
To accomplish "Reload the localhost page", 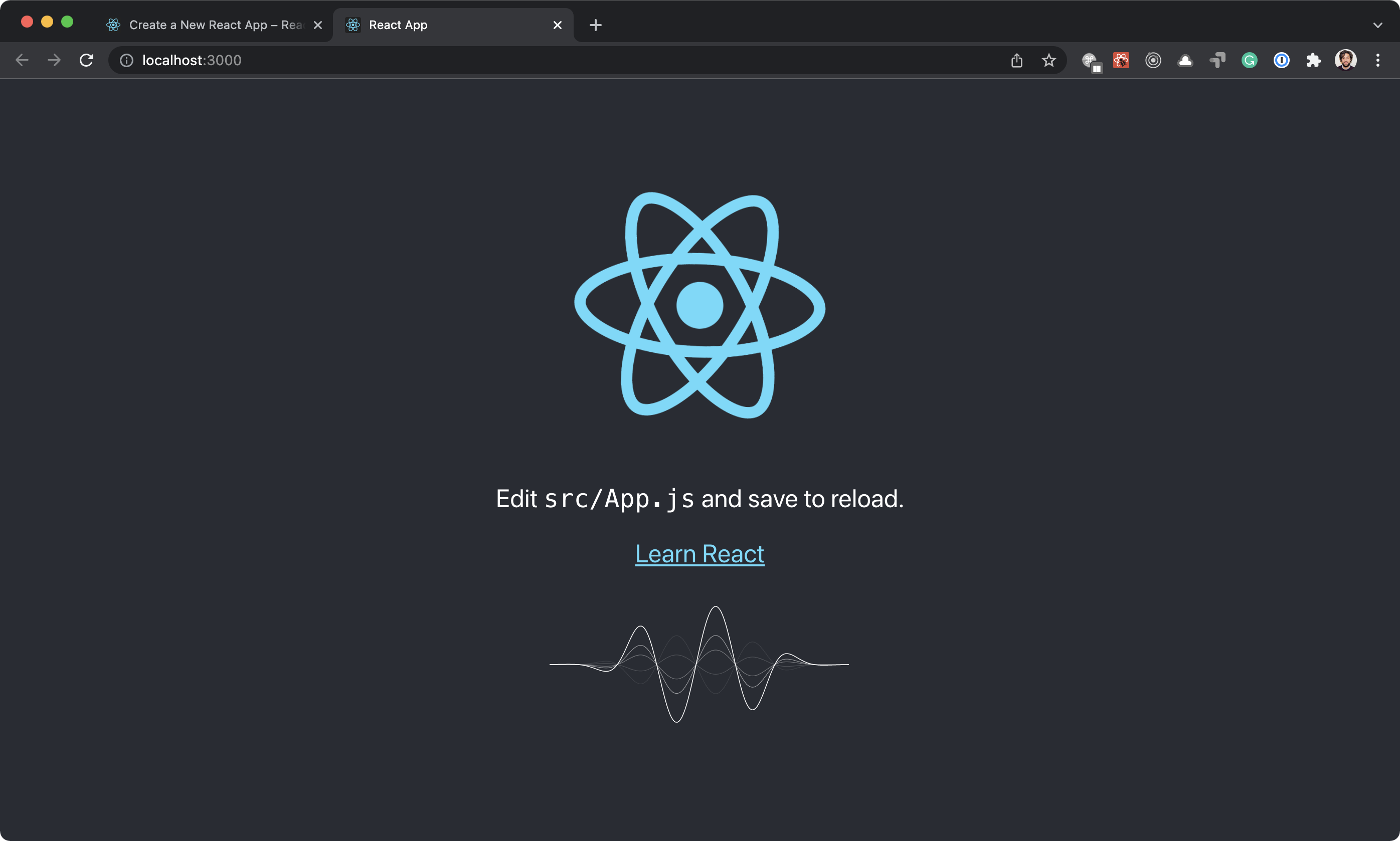I will [86, 60].
